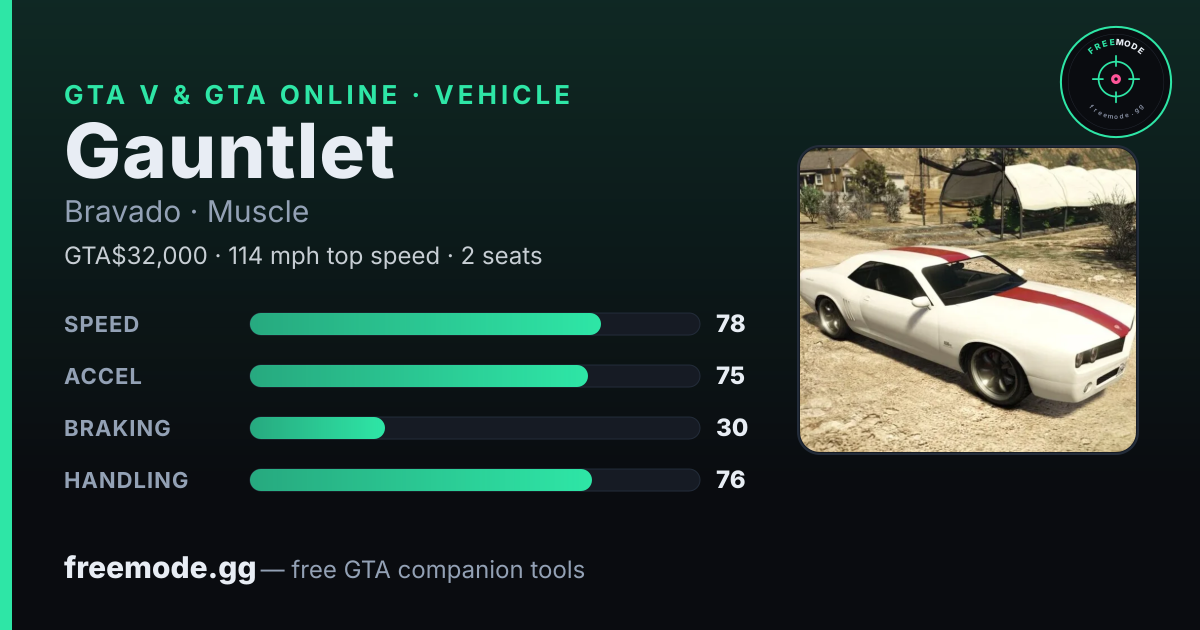
Task: Click the ACCEL stat bar
Action: tap(474, 376)
